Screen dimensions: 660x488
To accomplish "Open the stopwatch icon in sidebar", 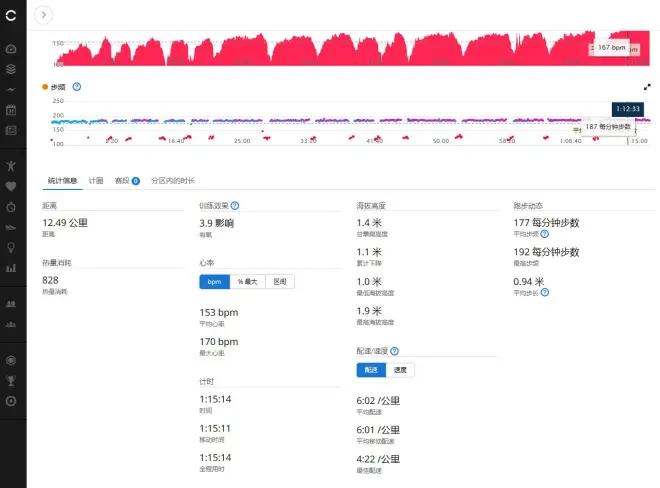I will 11,206.
